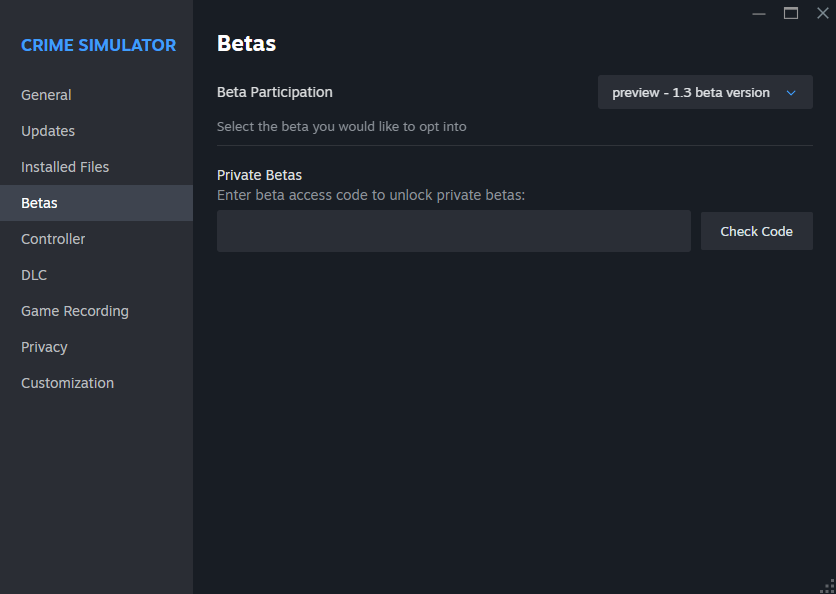Switch to the Updates section
The height and width of the screenshot is (594, 836).
click(48, 131)
